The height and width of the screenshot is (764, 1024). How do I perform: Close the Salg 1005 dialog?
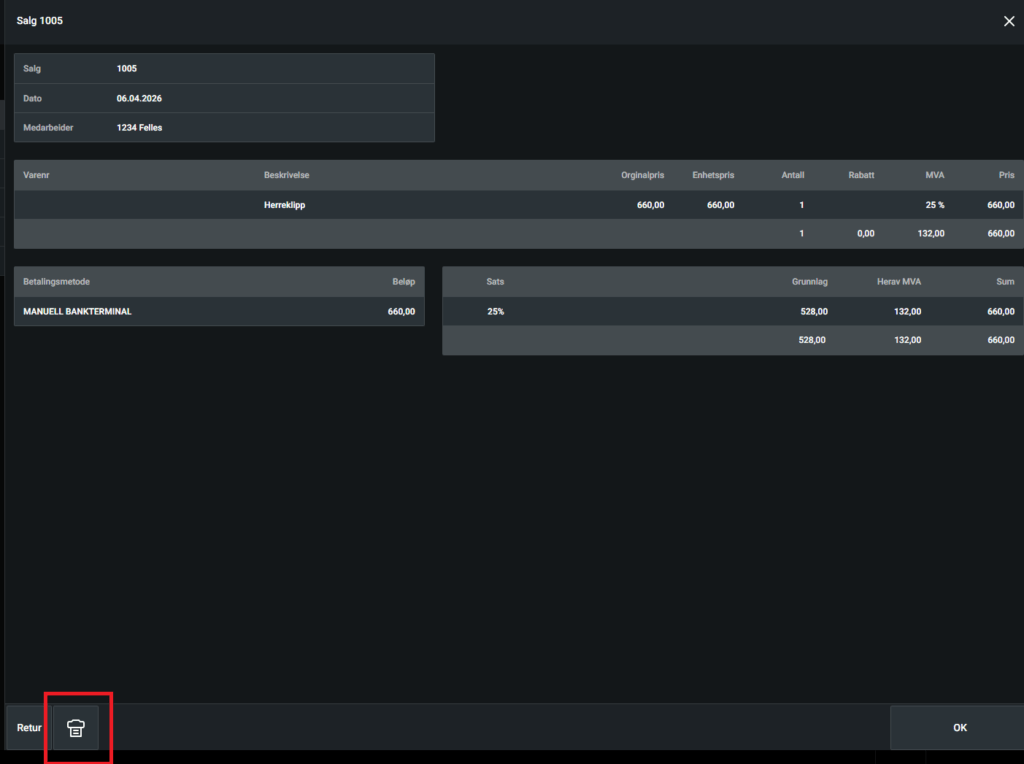1008,21
